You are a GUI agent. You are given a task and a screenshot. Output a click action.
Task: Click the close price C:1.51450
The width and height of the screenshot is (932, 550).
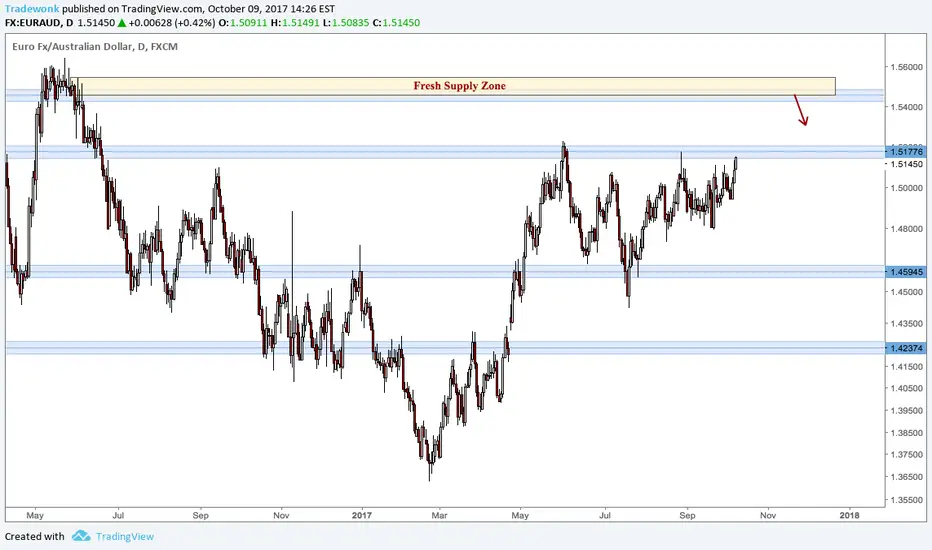[396, 23]
